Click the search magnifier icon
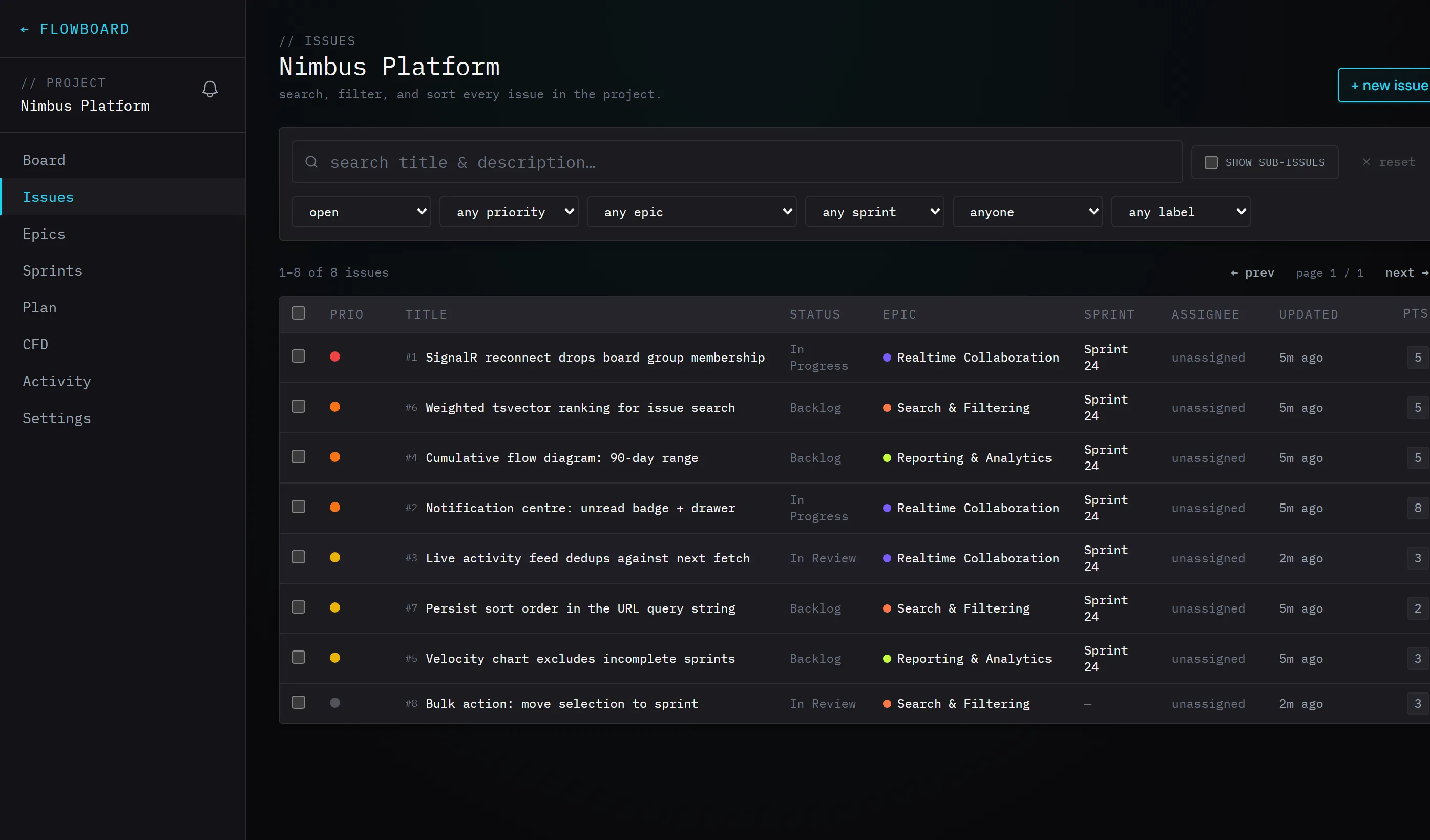 [x=311, y=162]
